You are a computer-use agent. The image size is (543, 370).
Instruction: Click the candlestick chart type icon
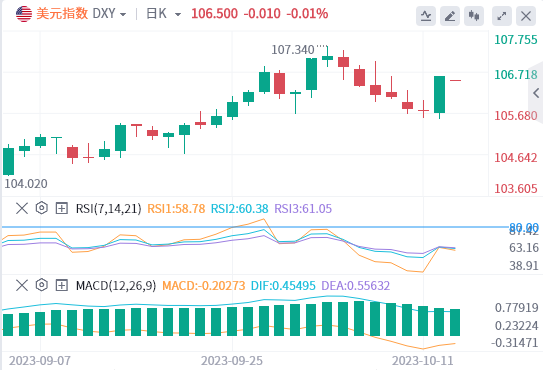[474, 16]
